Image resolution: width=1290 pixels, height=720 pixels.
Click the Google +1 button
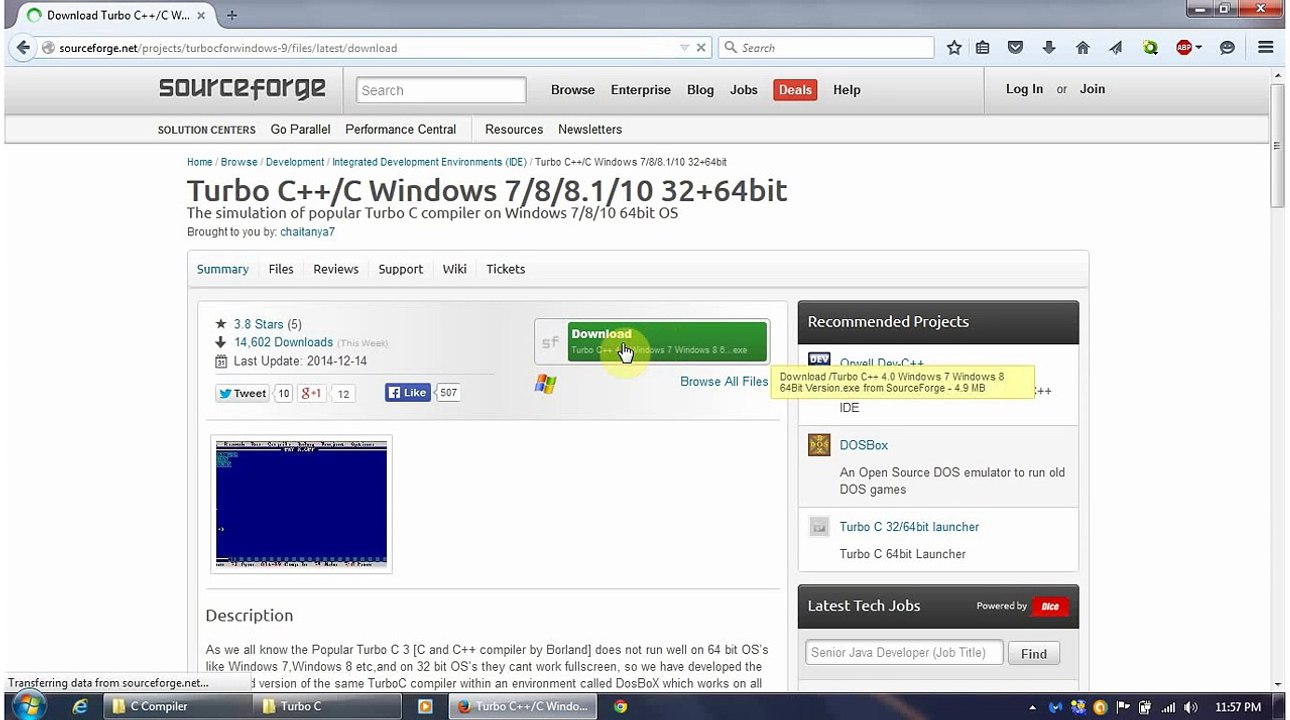pos(311,393)
